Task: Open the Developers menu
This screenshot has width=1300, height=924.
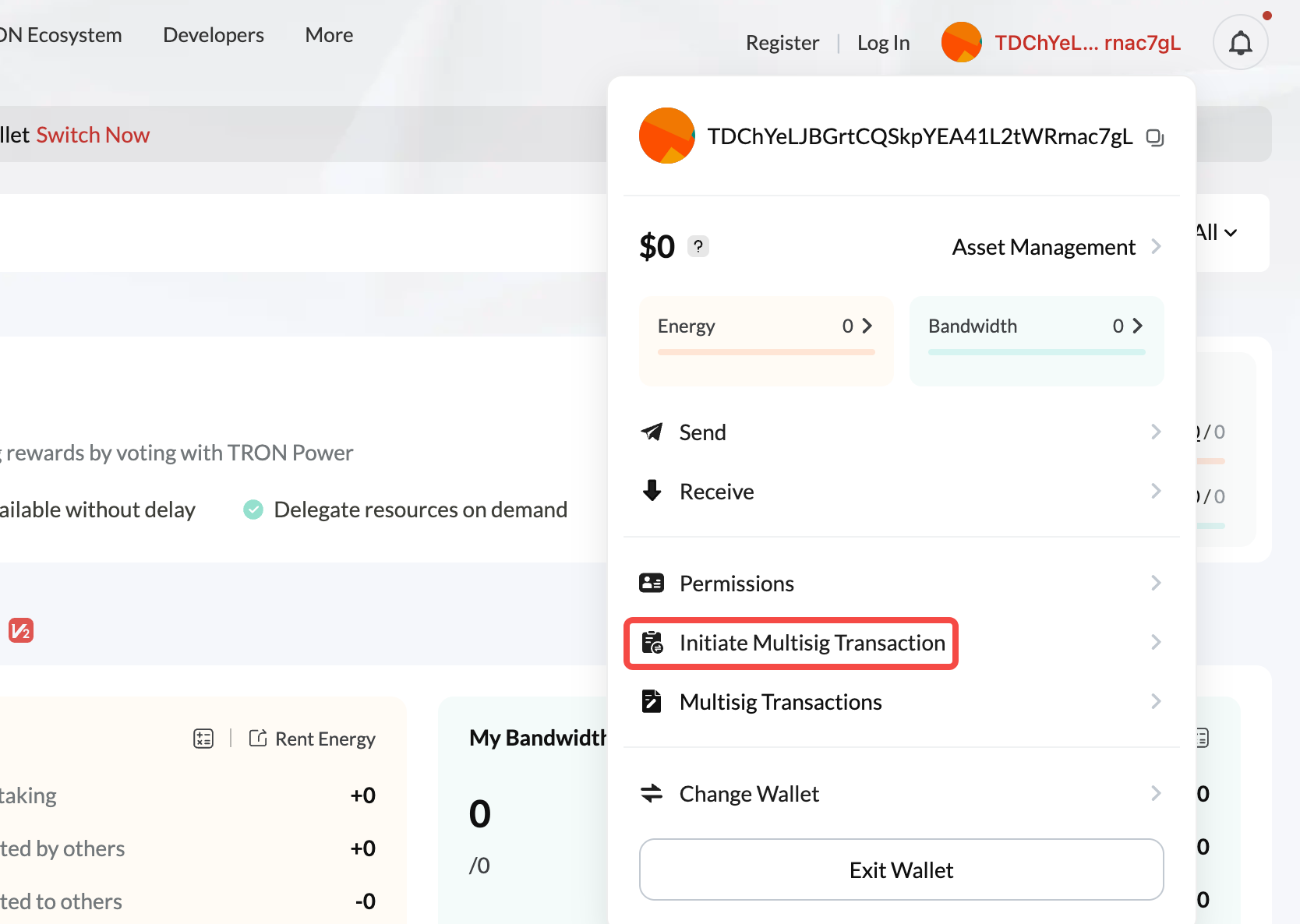Action: tap(213, 34)
